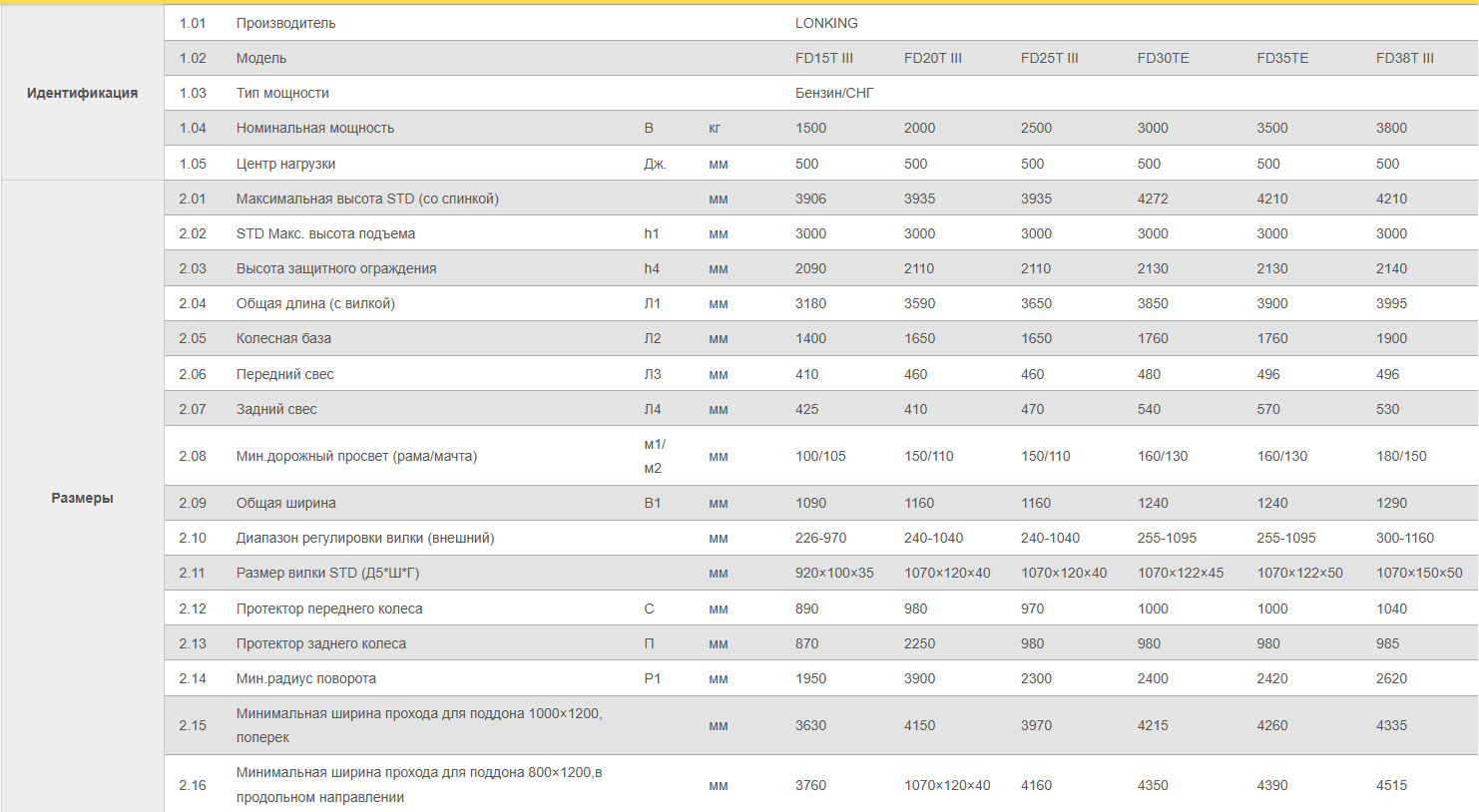Select the 'Производитель' row label
Screen dimensions: 1479x812
click(286, 23)
